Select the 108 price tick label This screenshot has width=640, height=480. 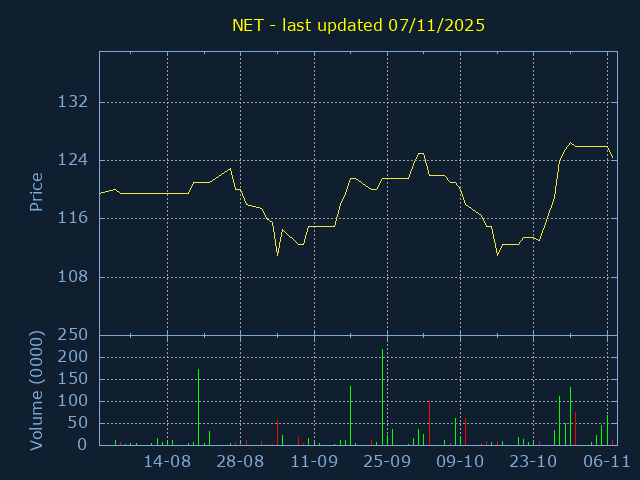click(x=75, y=277)
